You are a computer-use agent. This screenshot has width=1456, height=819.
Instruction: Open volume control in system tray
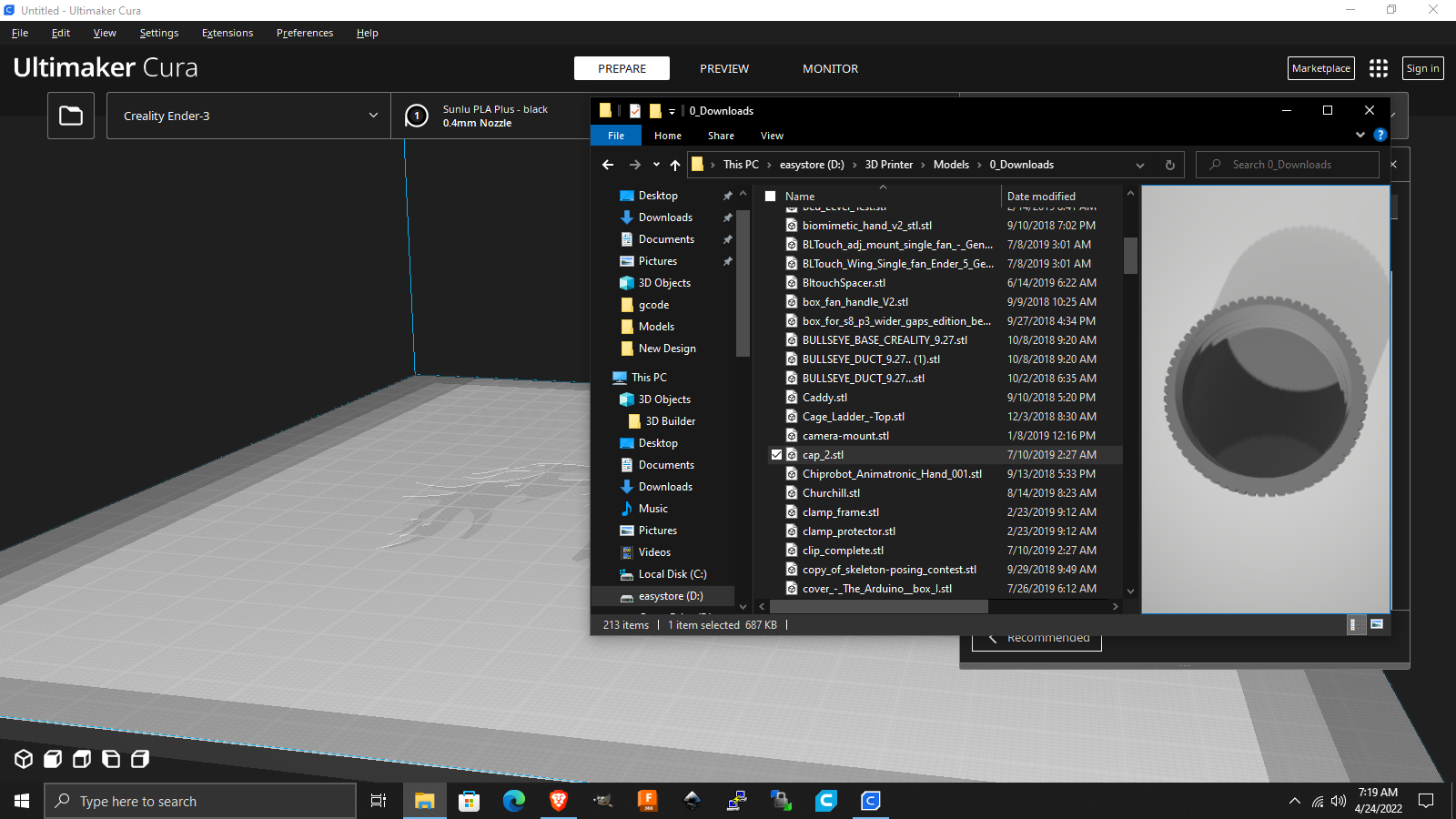1339,801
